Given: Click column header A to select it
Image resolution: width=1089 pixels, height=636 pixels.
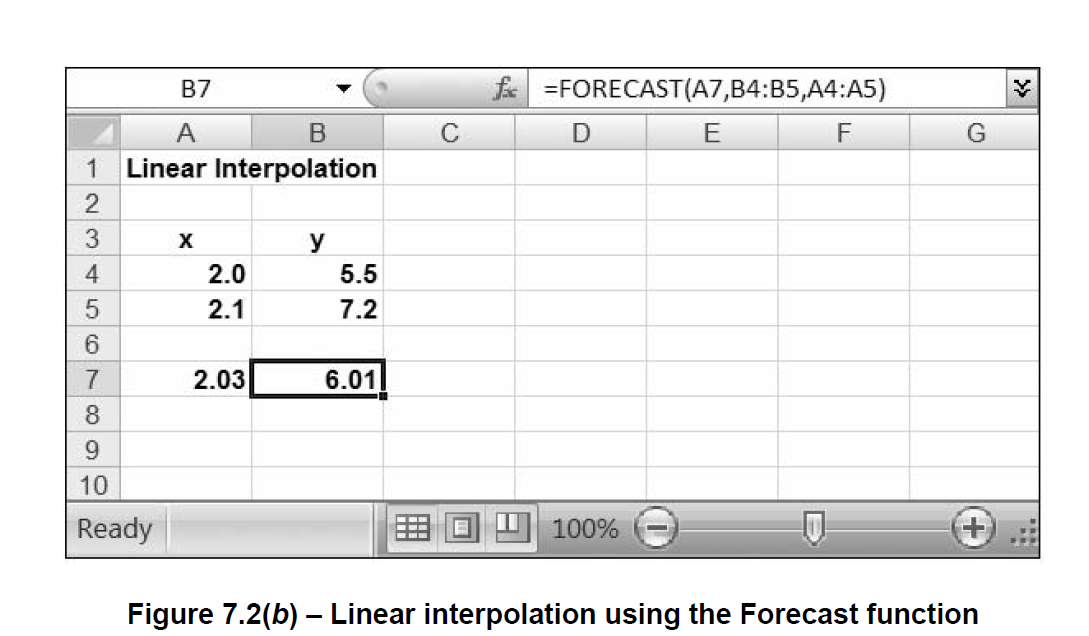Looking at the screenshot, I should [x=186, y=131].
